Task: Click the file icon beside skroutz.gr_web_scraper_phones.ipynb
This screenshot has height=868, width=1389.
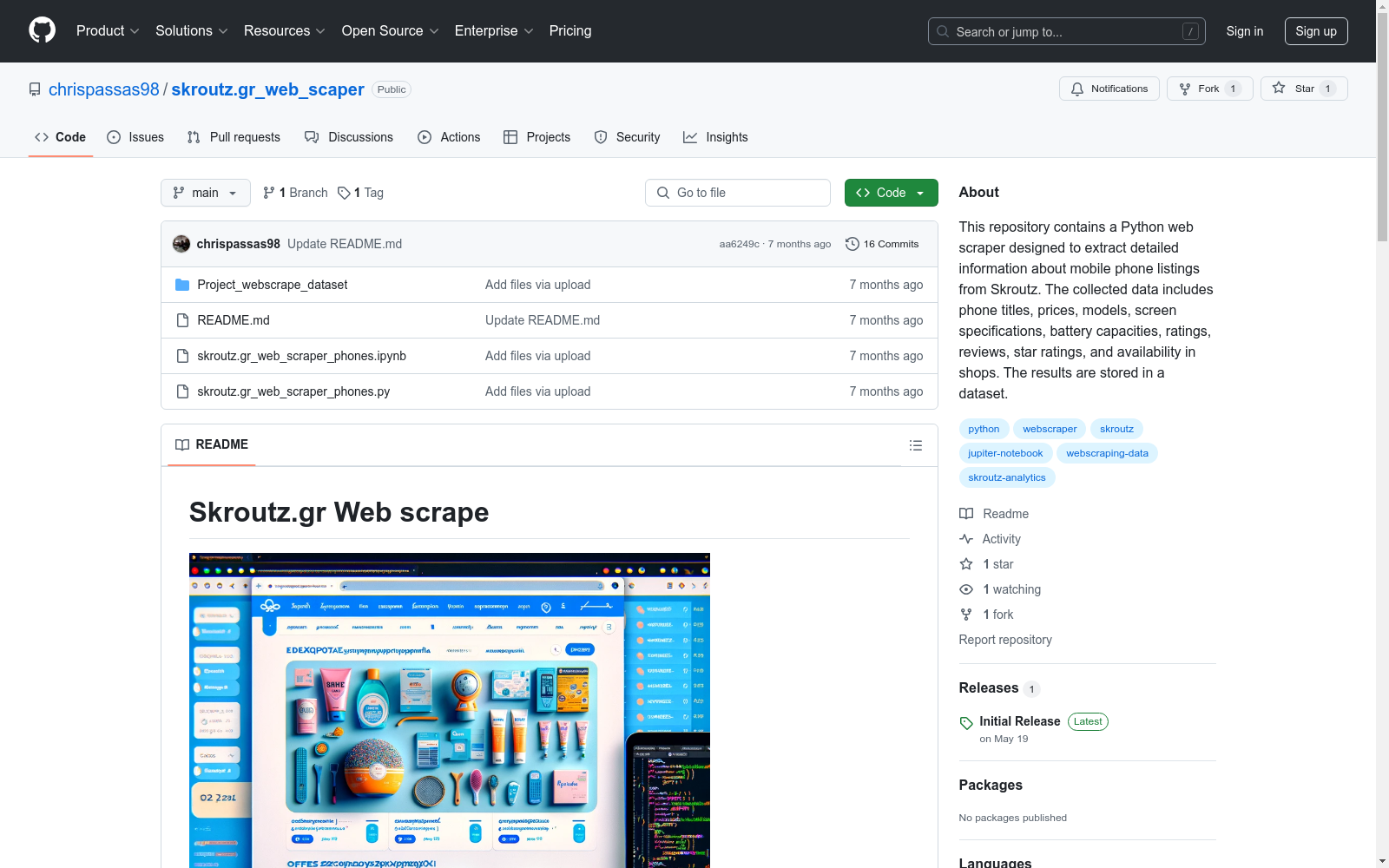Action: coord(182,356)
